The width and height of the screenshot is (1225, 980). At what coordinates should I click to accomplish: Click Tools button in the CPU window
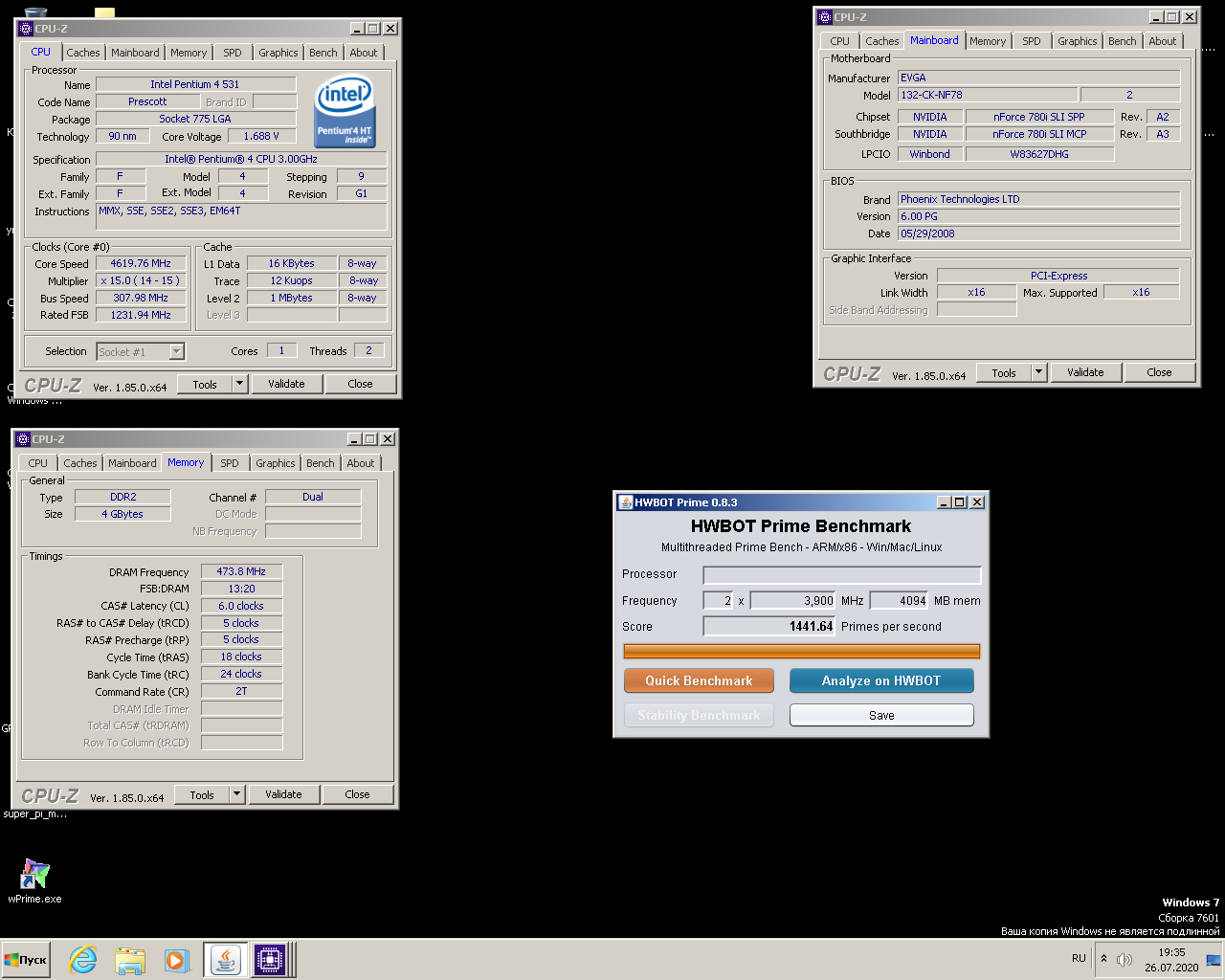coord(205,384)
